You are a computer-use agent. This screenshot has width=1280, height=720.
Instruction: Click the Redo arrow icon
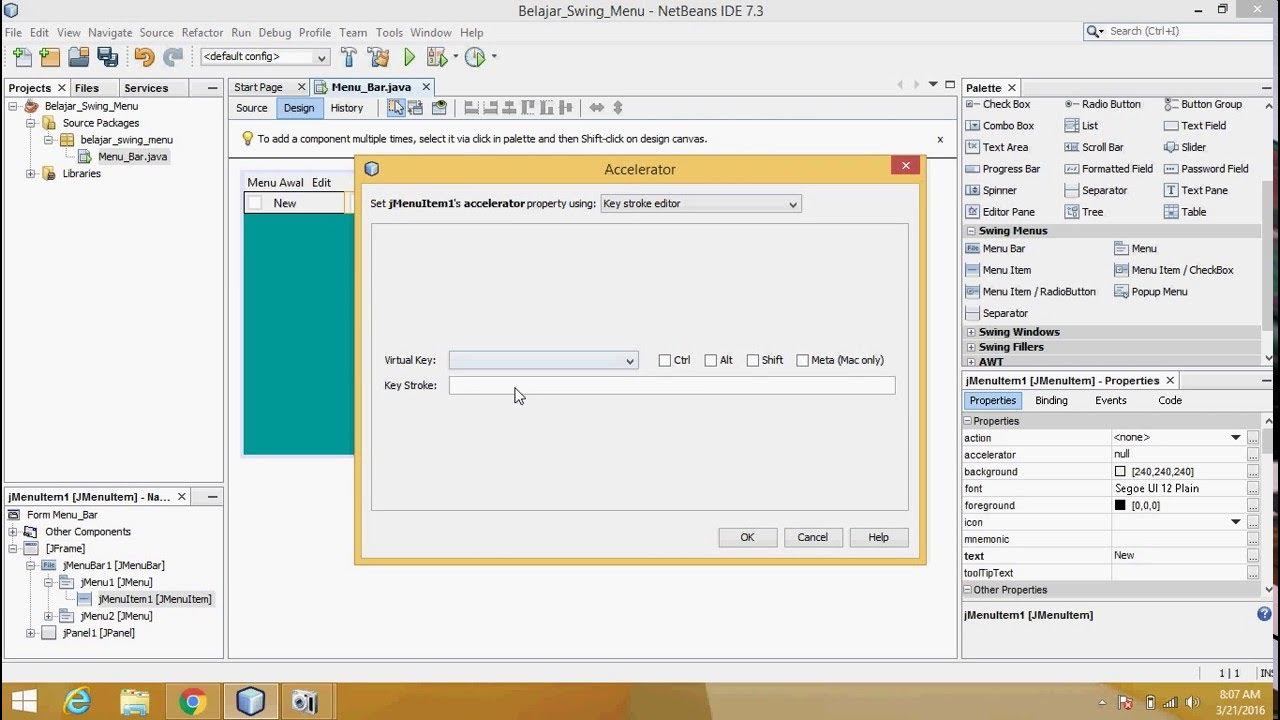[173, 57]
